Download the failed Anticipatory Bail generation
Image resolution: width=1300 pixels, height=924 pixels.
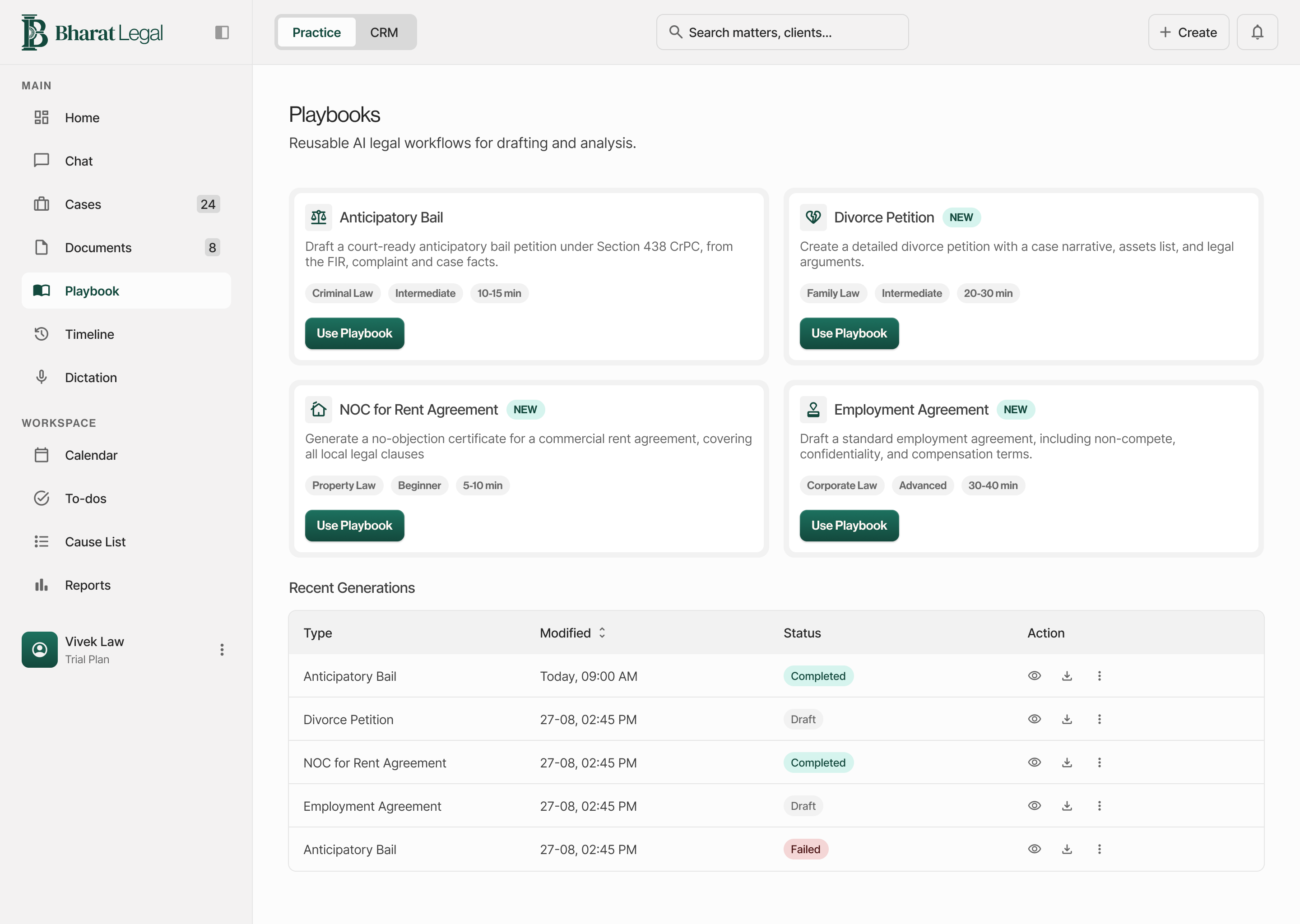[x=1067, y=849]
